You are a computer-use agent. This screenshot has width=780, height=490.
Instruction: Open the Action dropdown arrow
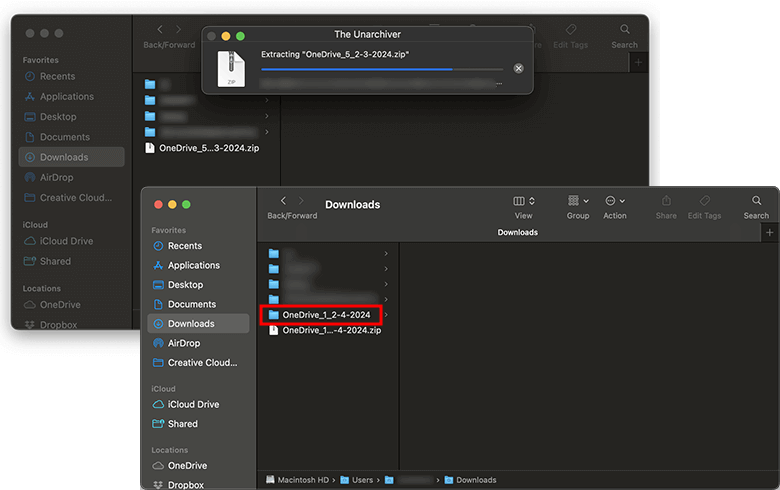coord(622,201)
